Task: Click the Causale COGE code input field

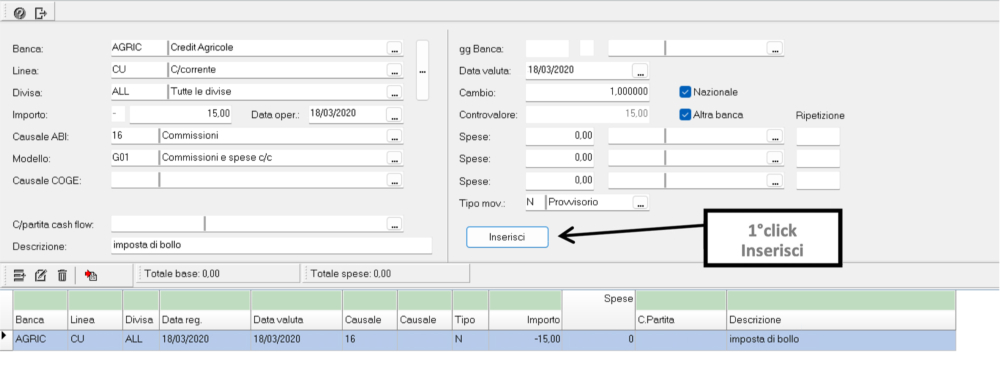Action: point(134,179)
